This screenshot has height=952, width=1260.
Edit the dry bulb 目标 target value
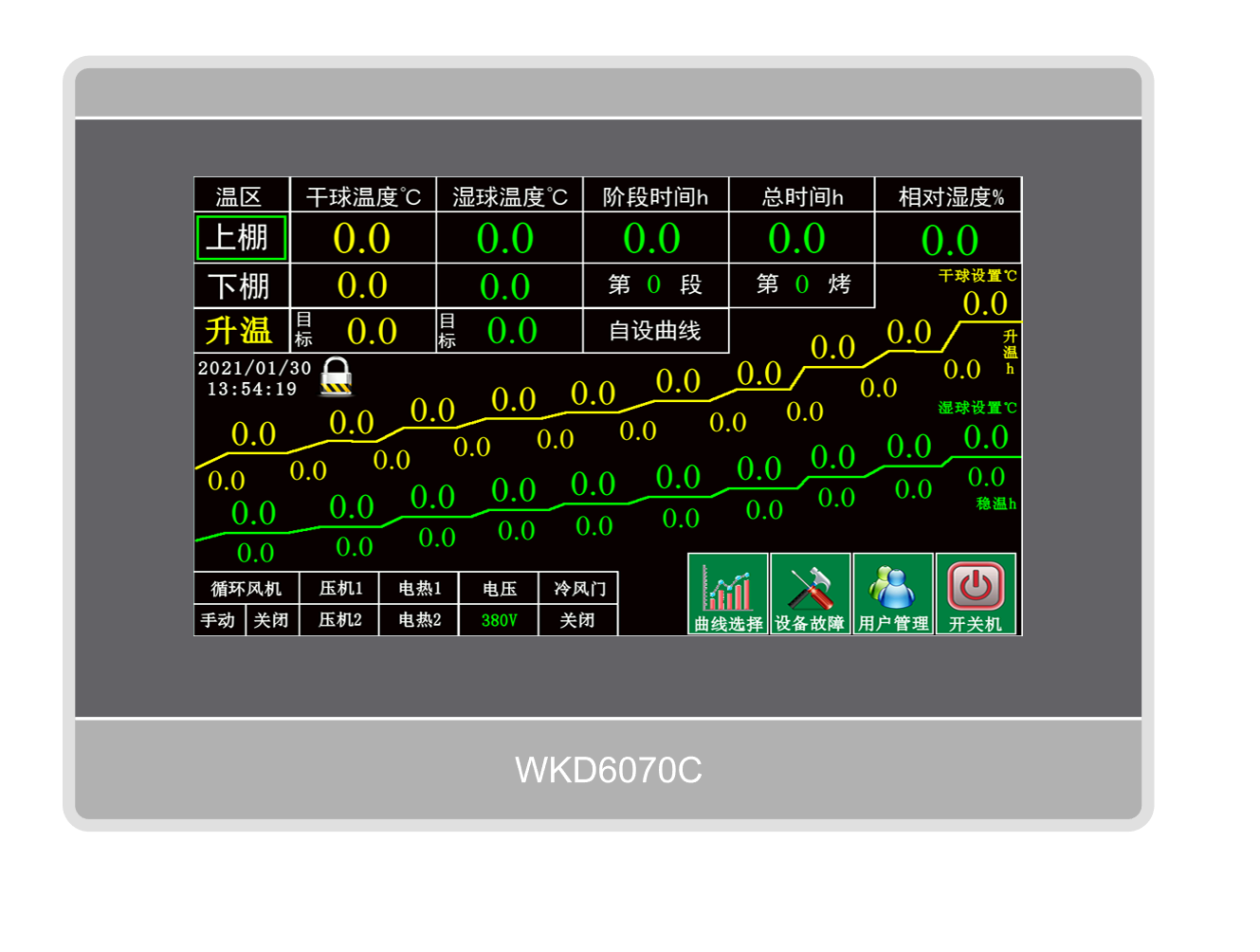pos(372,331)
